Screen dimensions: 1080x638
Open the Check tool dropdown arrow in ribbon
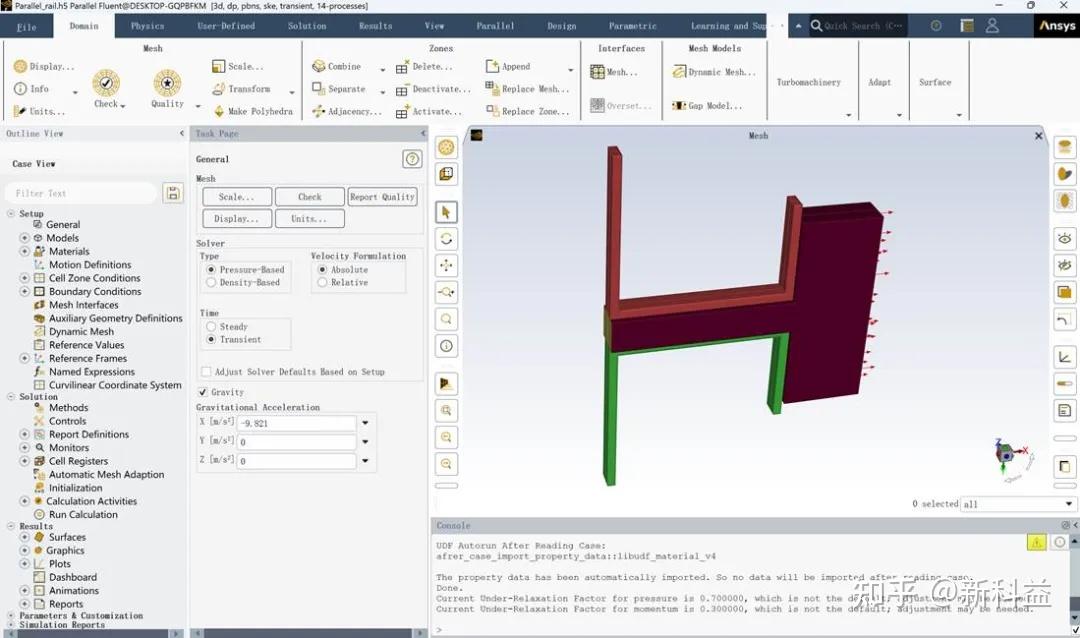click(x=123, y=106)
